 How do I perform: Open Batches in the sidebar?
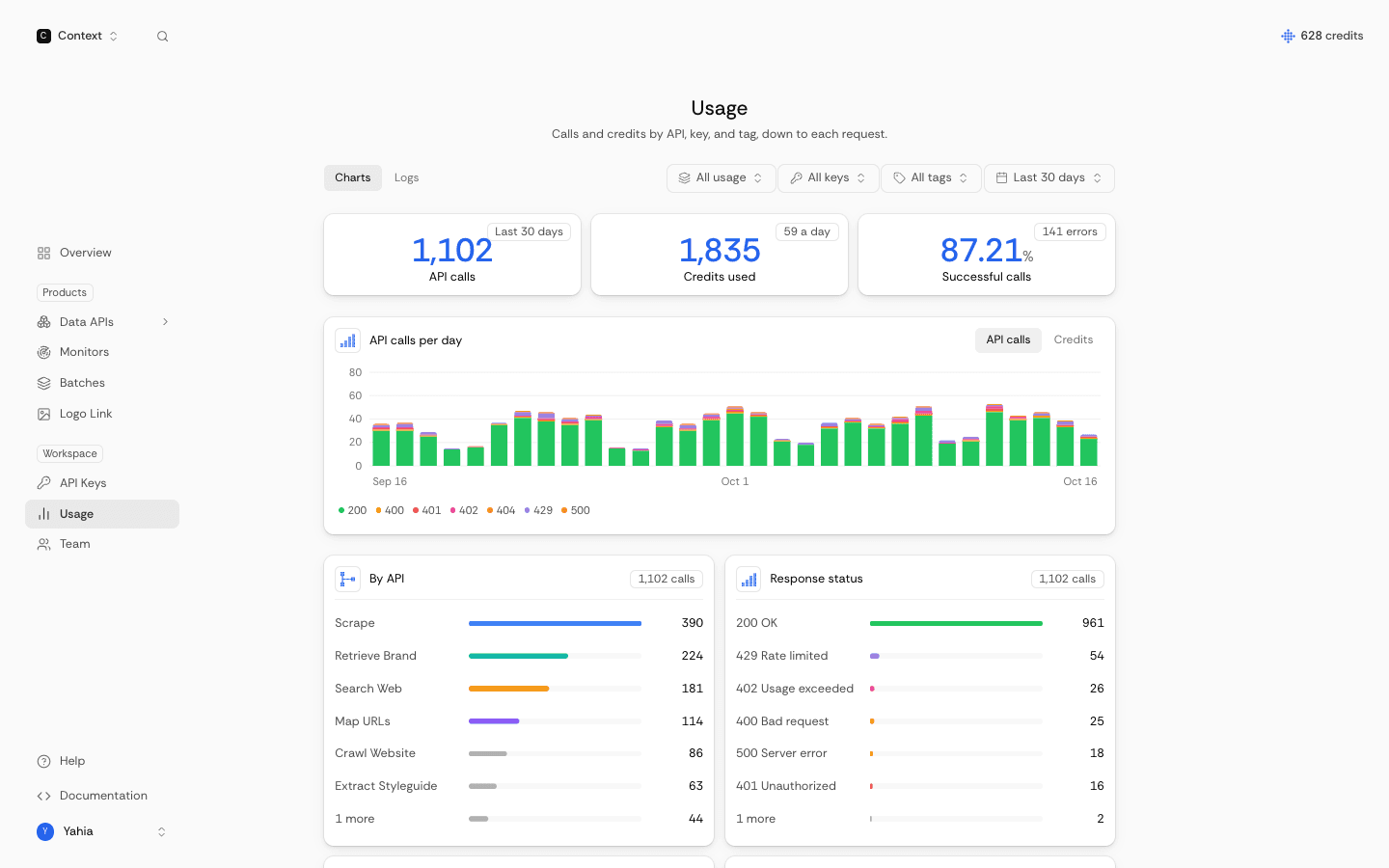pos(102,383)
